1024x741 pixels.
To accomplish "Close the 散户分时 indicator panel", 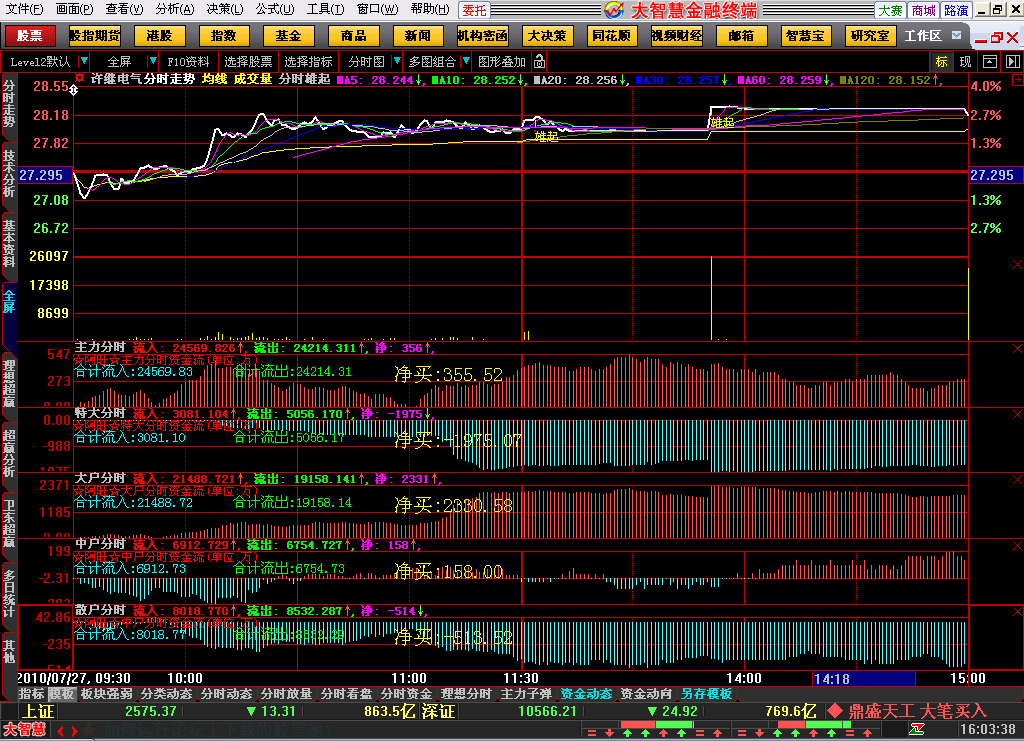I will tap(1017, 612).
